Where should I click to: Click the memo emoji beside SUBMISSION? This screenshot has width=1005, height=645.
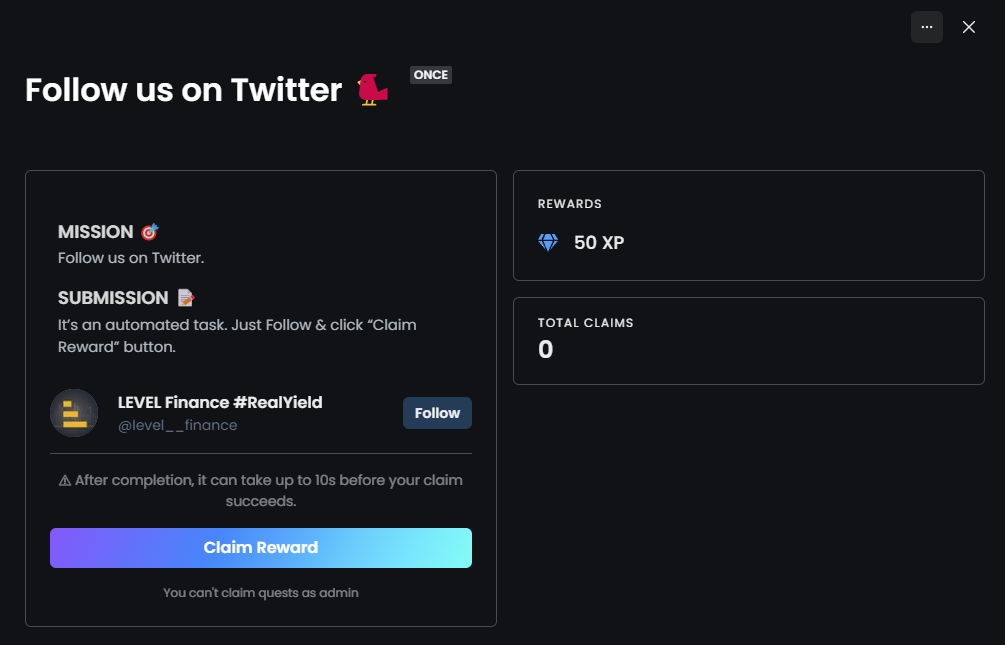coord(185,298)
